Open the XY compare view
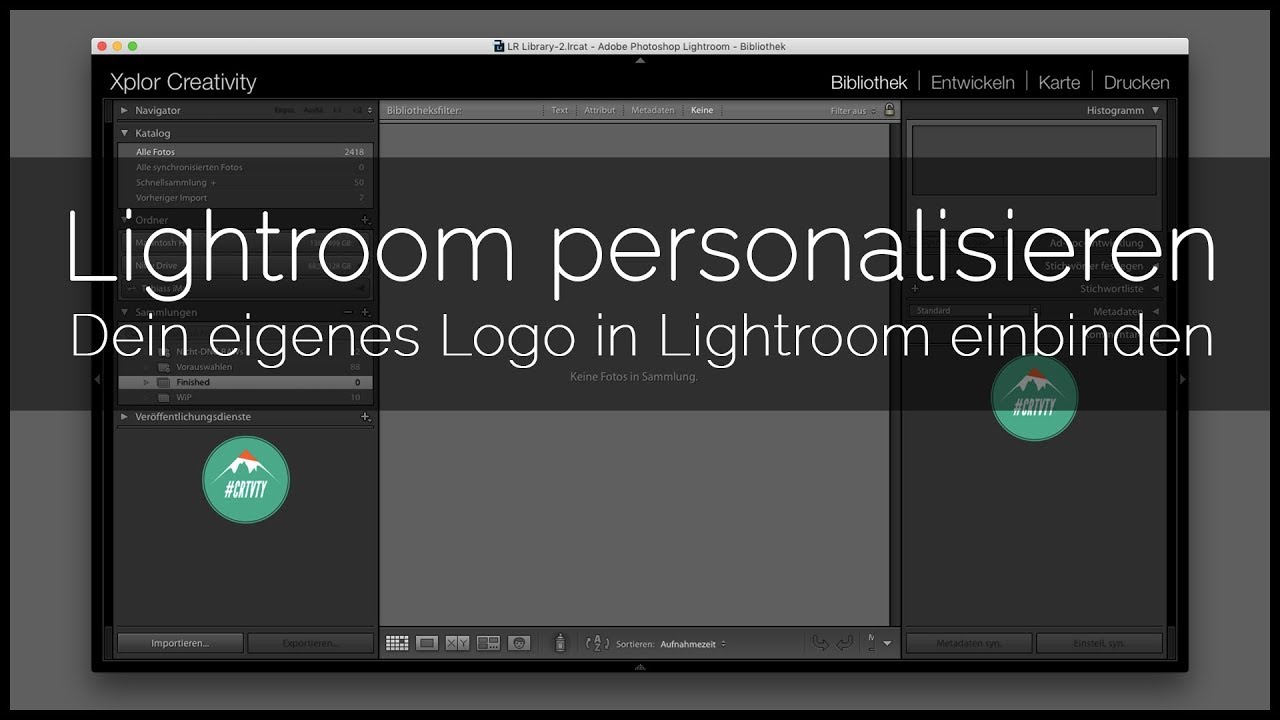This screenshot has height=720, width=1280. click(x=457, y=643)
